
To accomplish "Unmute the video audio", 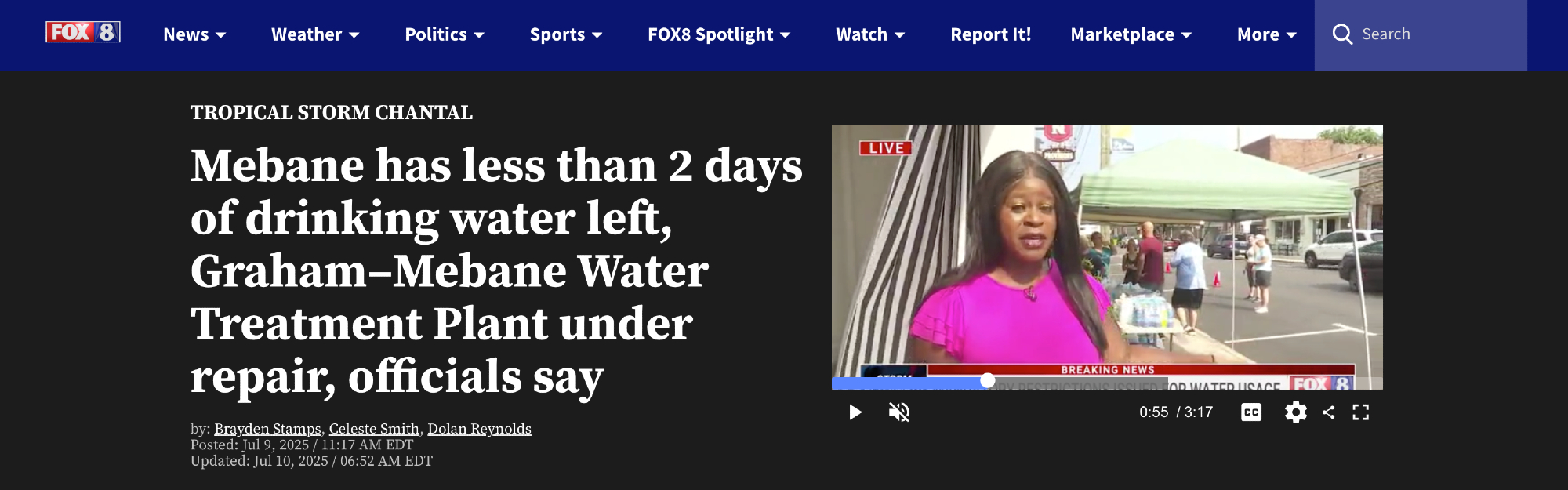I will (x=899, y=412).
